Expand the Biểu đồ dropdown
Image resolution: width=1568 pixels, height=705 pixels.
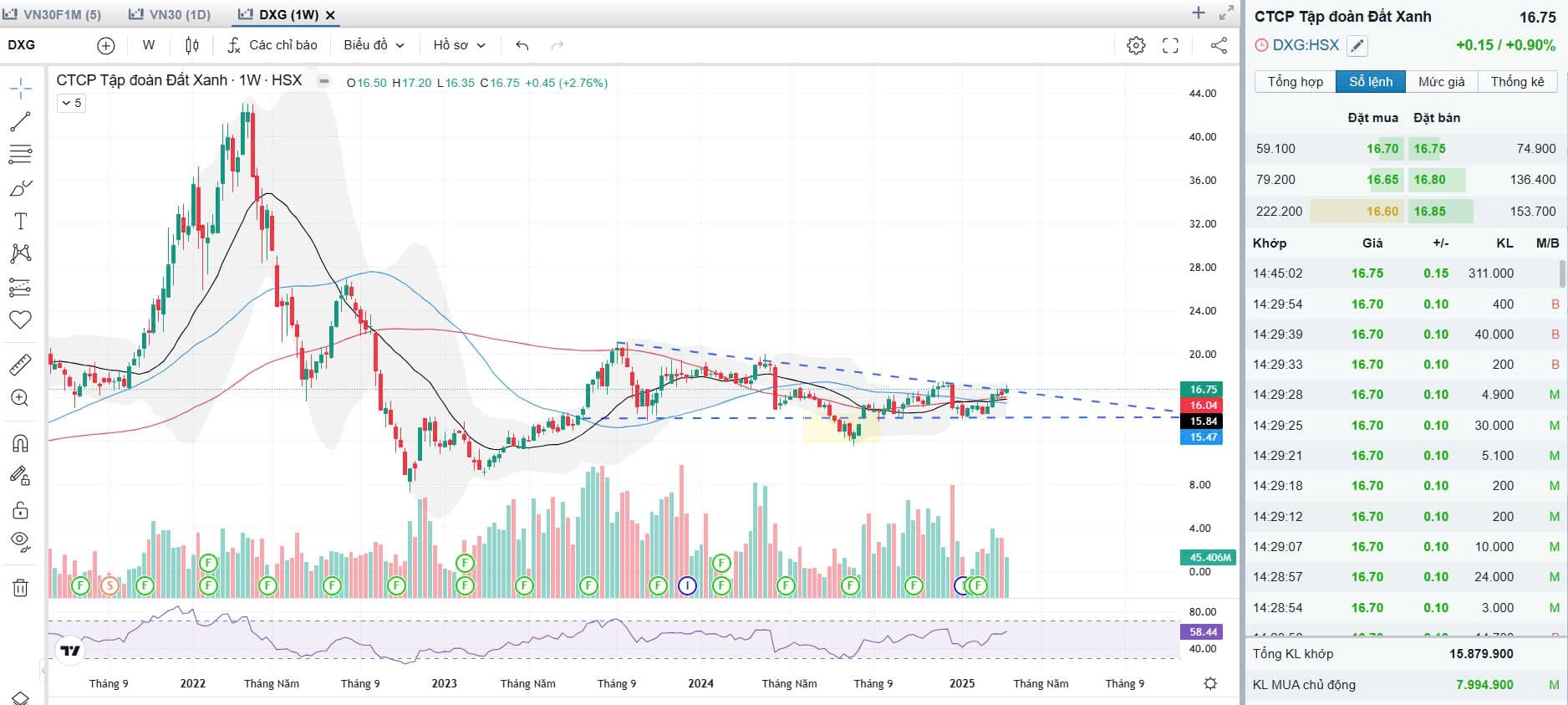coord(374,45)
